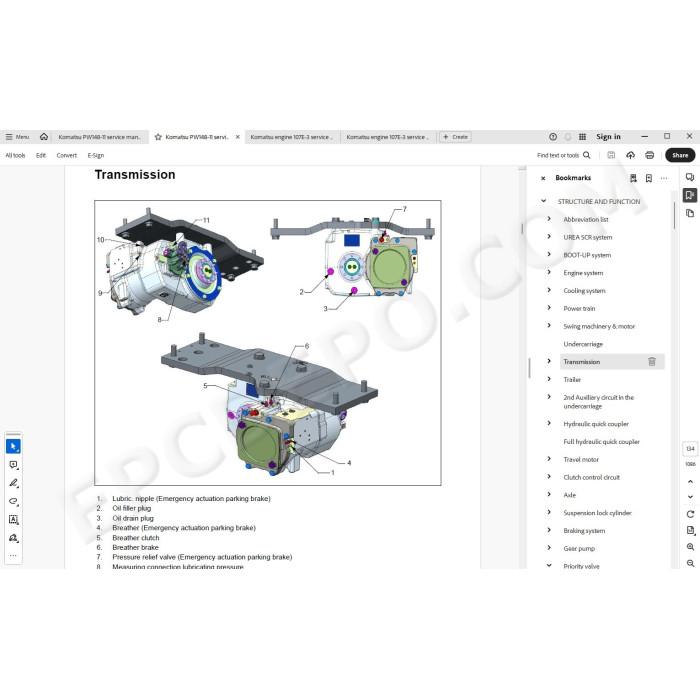Screen dimensions: 700x700
Task: Open the Travel motor bookmark
Action: (581, 459)
